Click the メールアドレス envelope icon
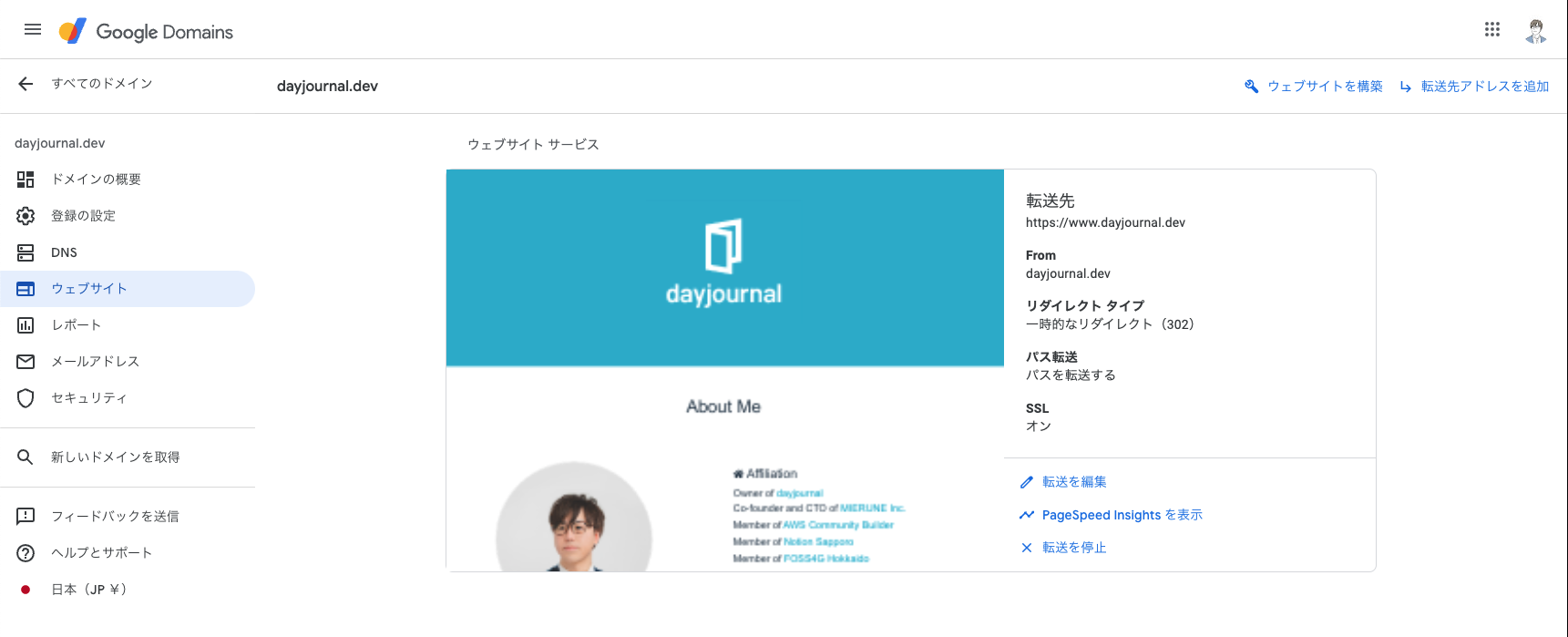Image resolution: width=1568 pixels, height=637 pixels. point(26,362)
